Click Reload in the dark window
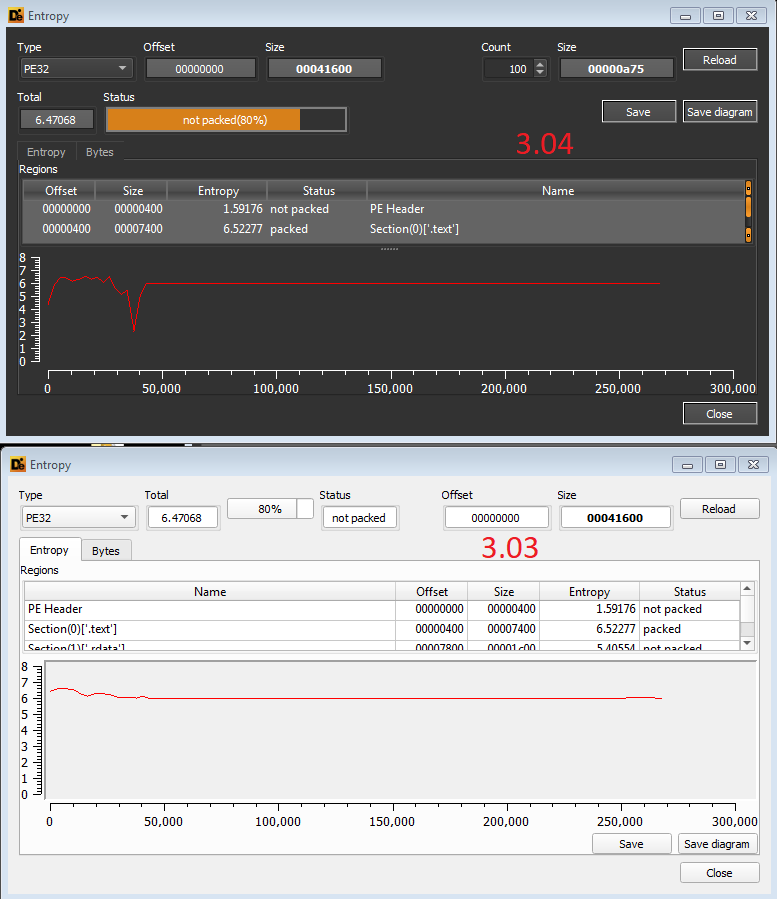The height and width of the screenshot is (899, 777). point(720,60)
